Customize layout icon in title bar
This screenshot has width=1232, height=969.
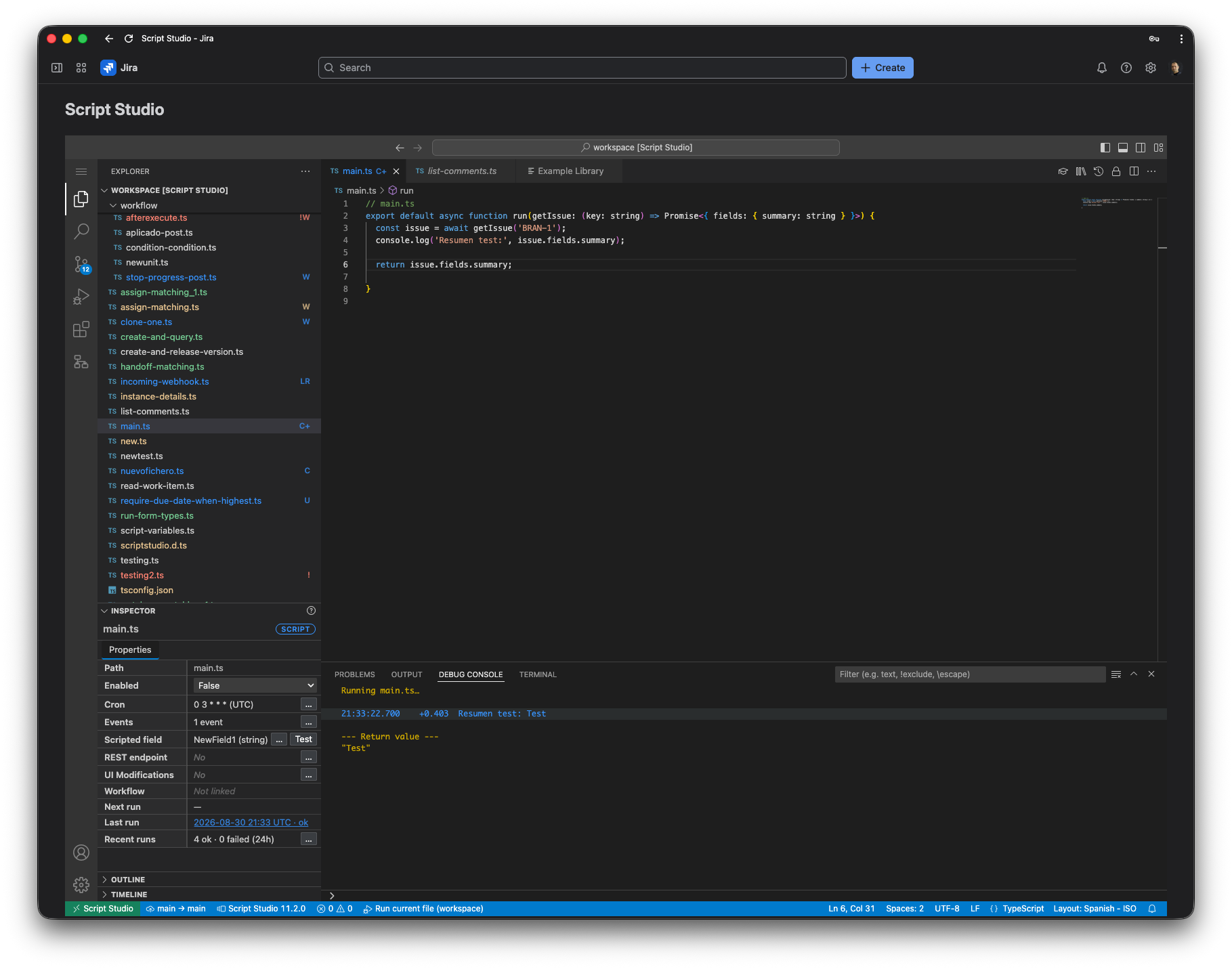pyautogui.click(x=1159, y=148)
